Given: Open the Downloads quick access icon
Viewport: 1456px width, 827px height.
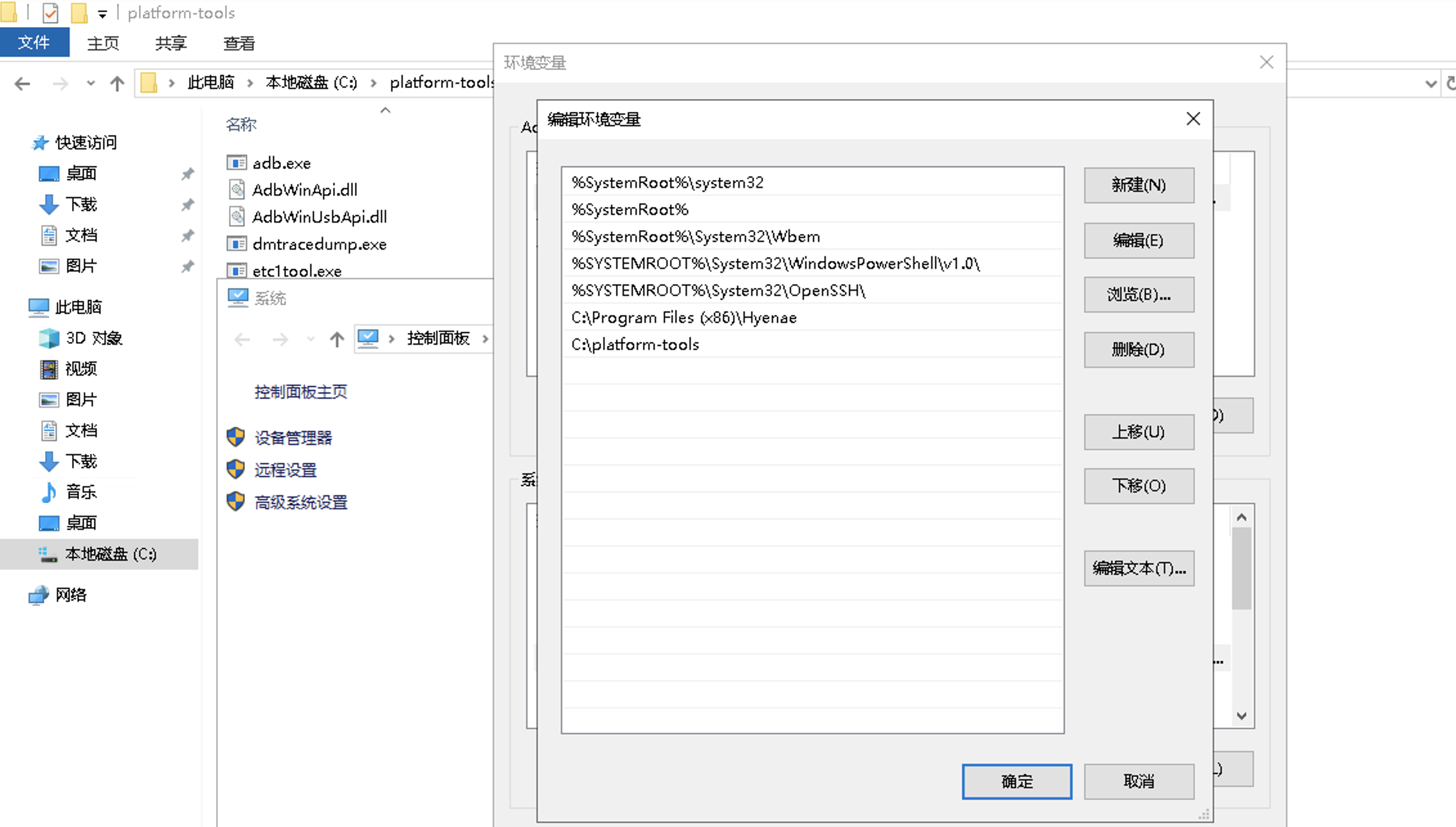Looking at the screenshot, I should tap(49, 204).
